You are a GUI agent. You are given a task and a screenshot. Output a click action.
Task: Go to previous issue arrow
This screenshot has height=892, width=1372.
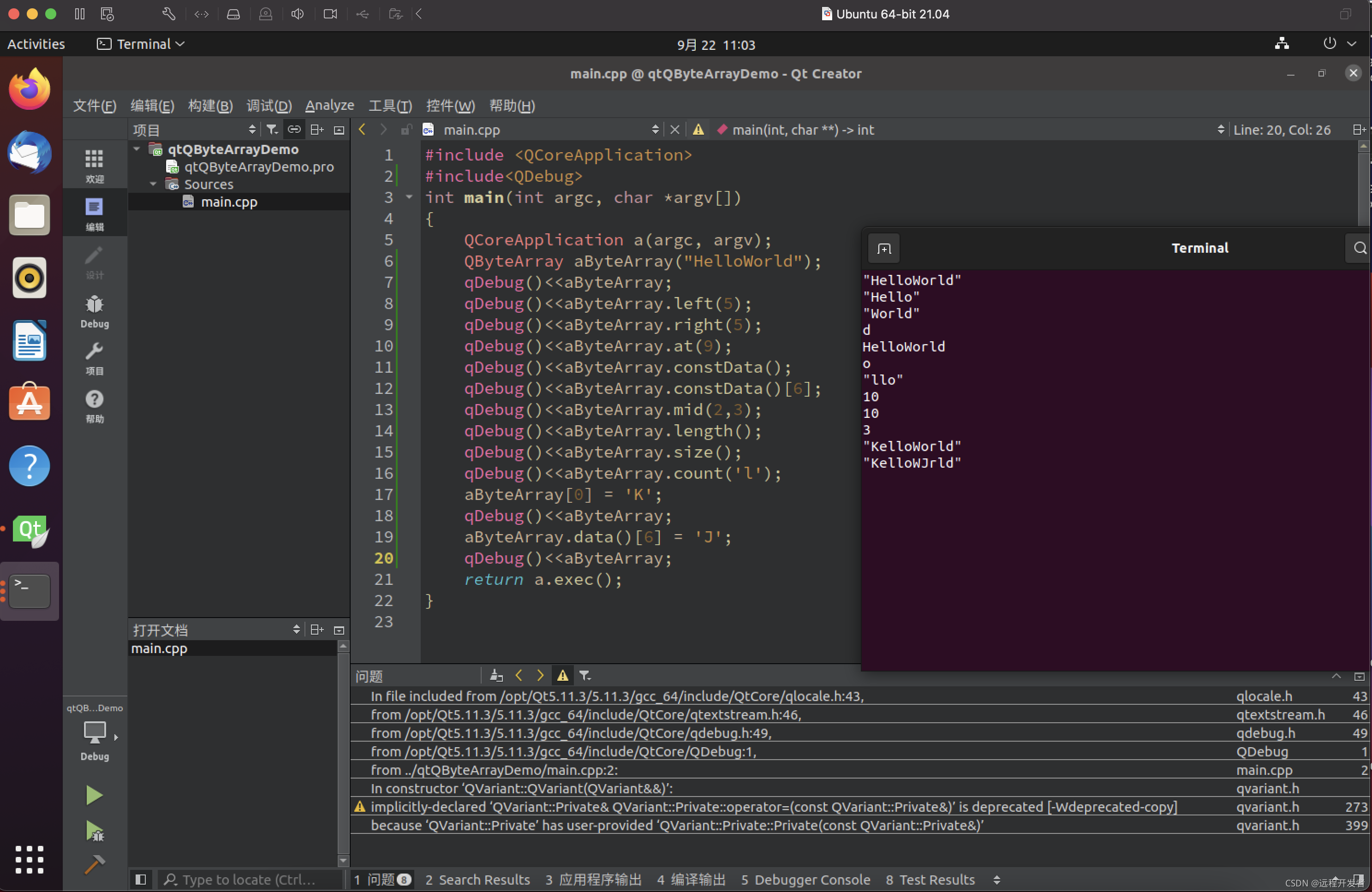pyautogui.click(x=518, y=675)
